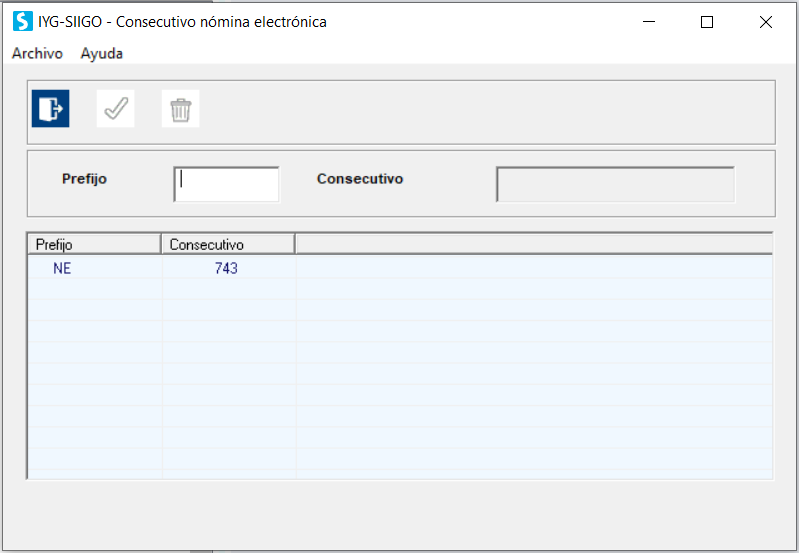The width and height of the screenshot is (799, 553).
Task: Sort by the Prefijo column header
Action: pos(94,245)
